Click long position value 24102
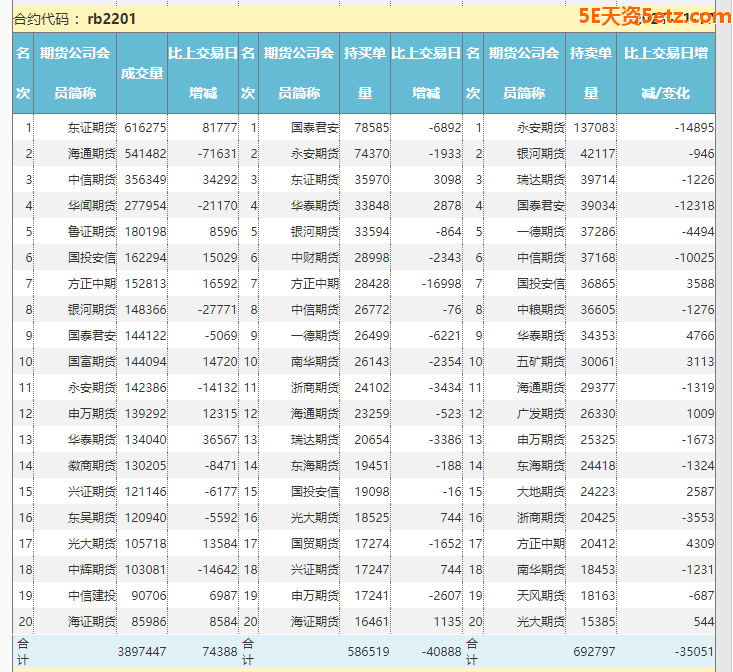Viewport: 733px width, 672px height. click(x=372, y=388)
